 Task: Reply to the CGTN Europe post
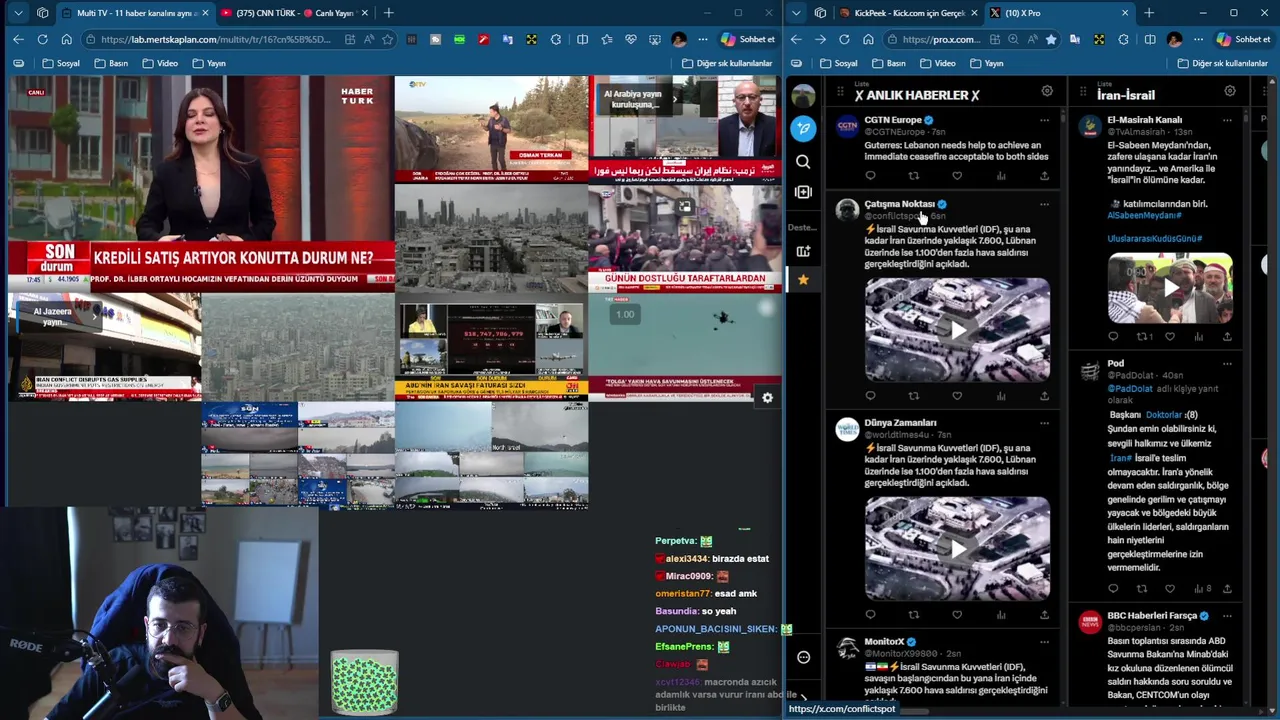(870, 176)
